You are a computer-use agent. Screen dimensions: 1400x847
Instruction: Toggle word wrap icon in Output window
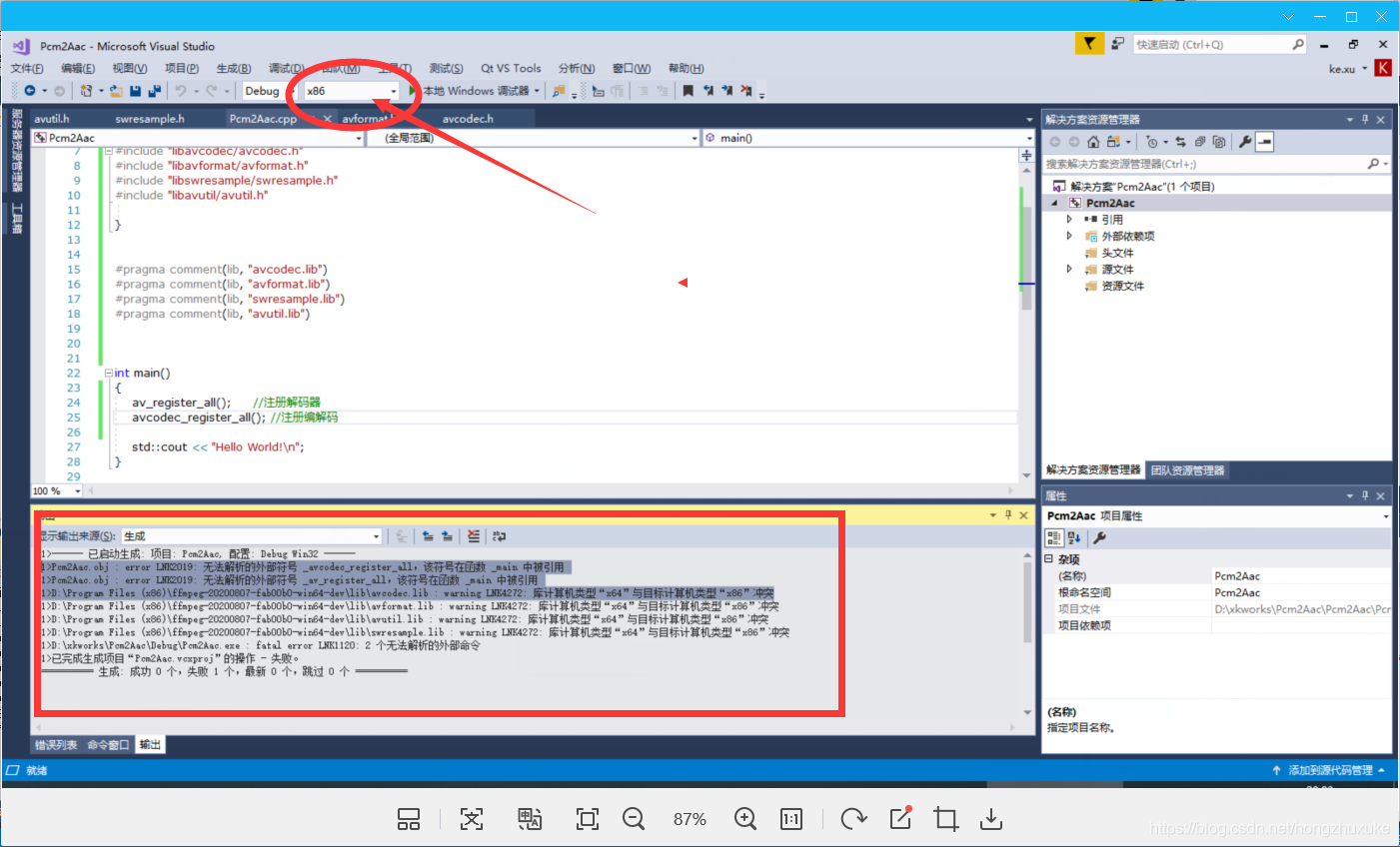[x=500, y=536]
